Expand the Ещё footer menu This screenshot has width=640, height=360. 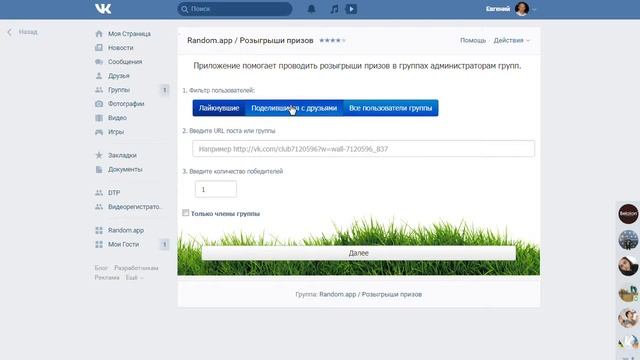(134, 278)
